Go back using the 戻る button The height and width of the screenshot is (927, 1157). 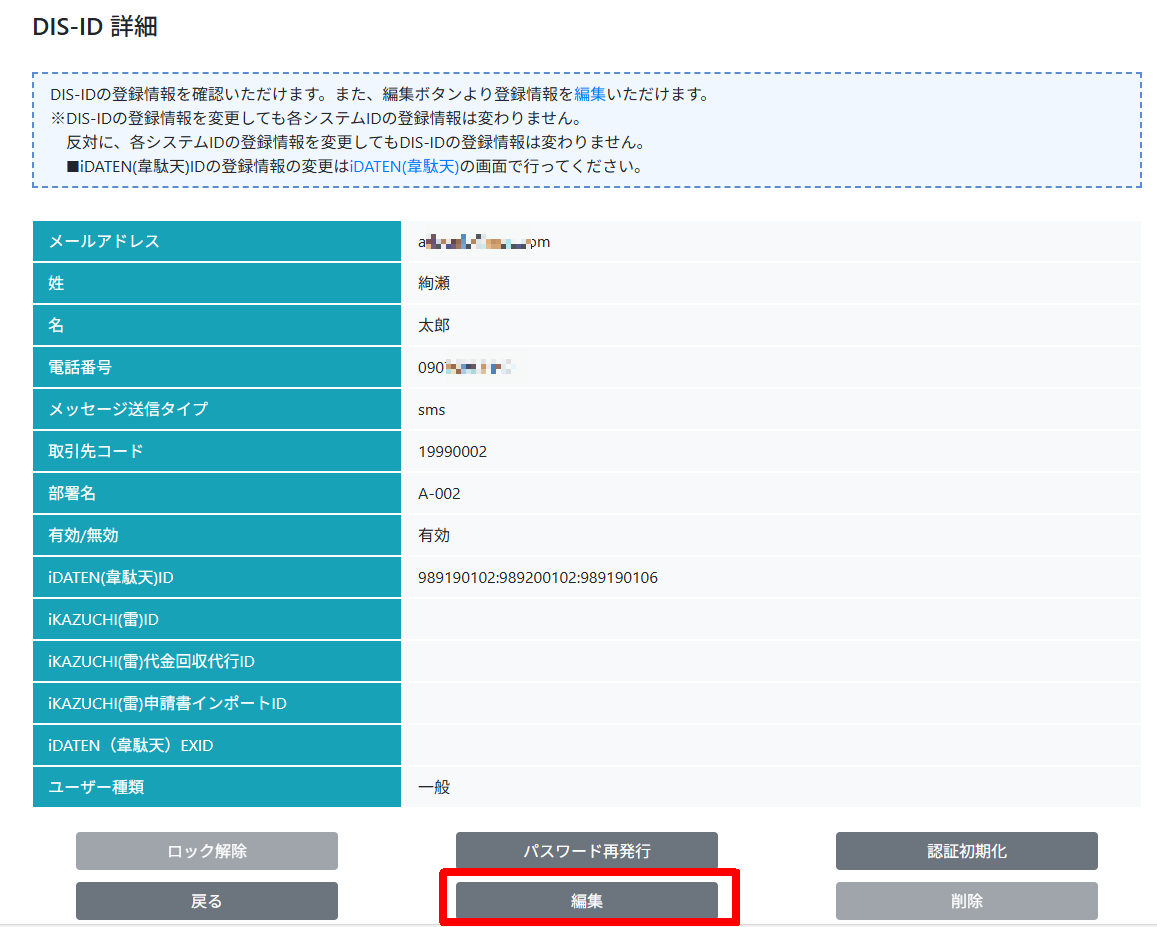coord(206,901)
